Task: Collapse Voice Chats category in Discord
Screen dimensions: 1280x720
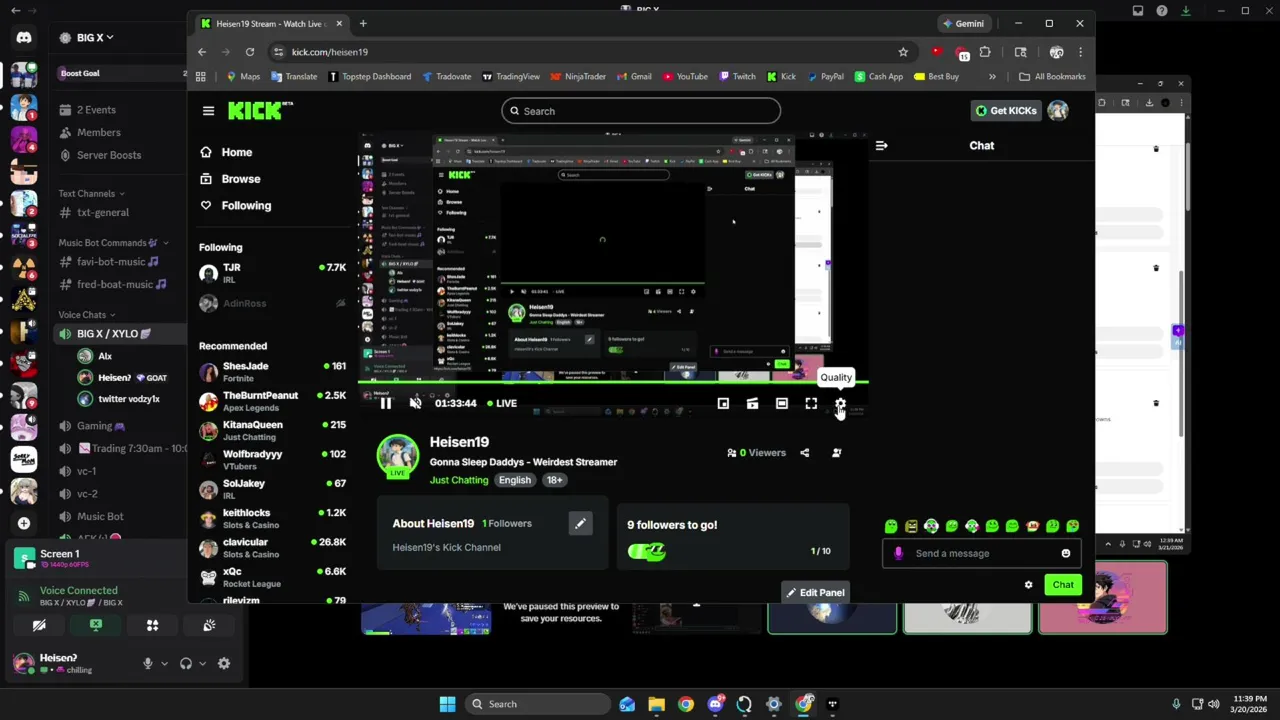Action: point(87,315)
